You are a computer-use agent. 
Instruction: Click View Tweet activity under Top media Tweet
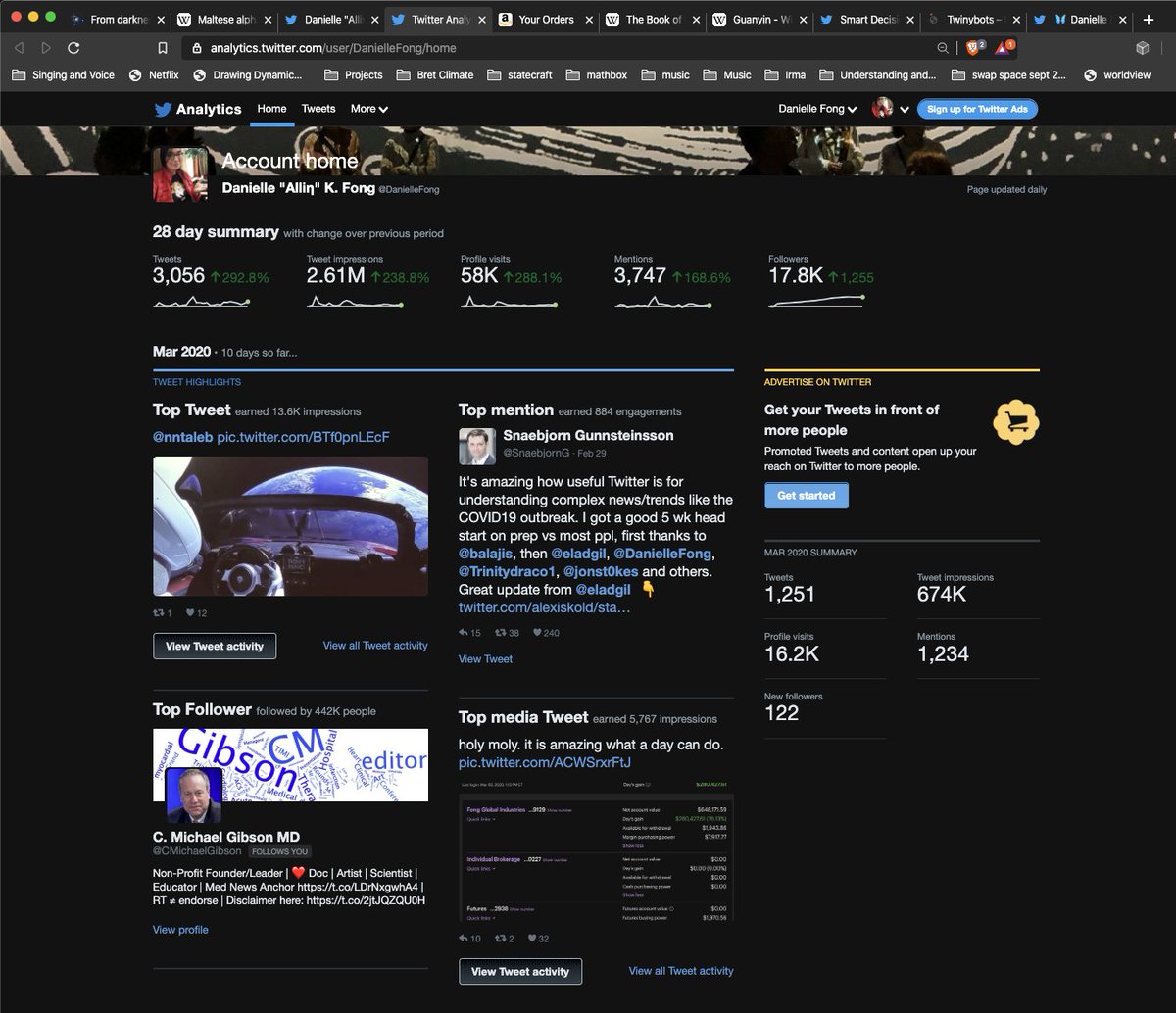tap(520, 972)
